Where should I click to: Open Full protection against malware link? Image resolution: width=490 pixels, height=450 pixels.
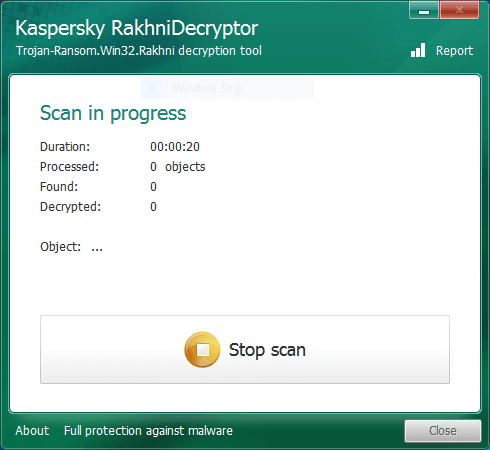[148, 431]
